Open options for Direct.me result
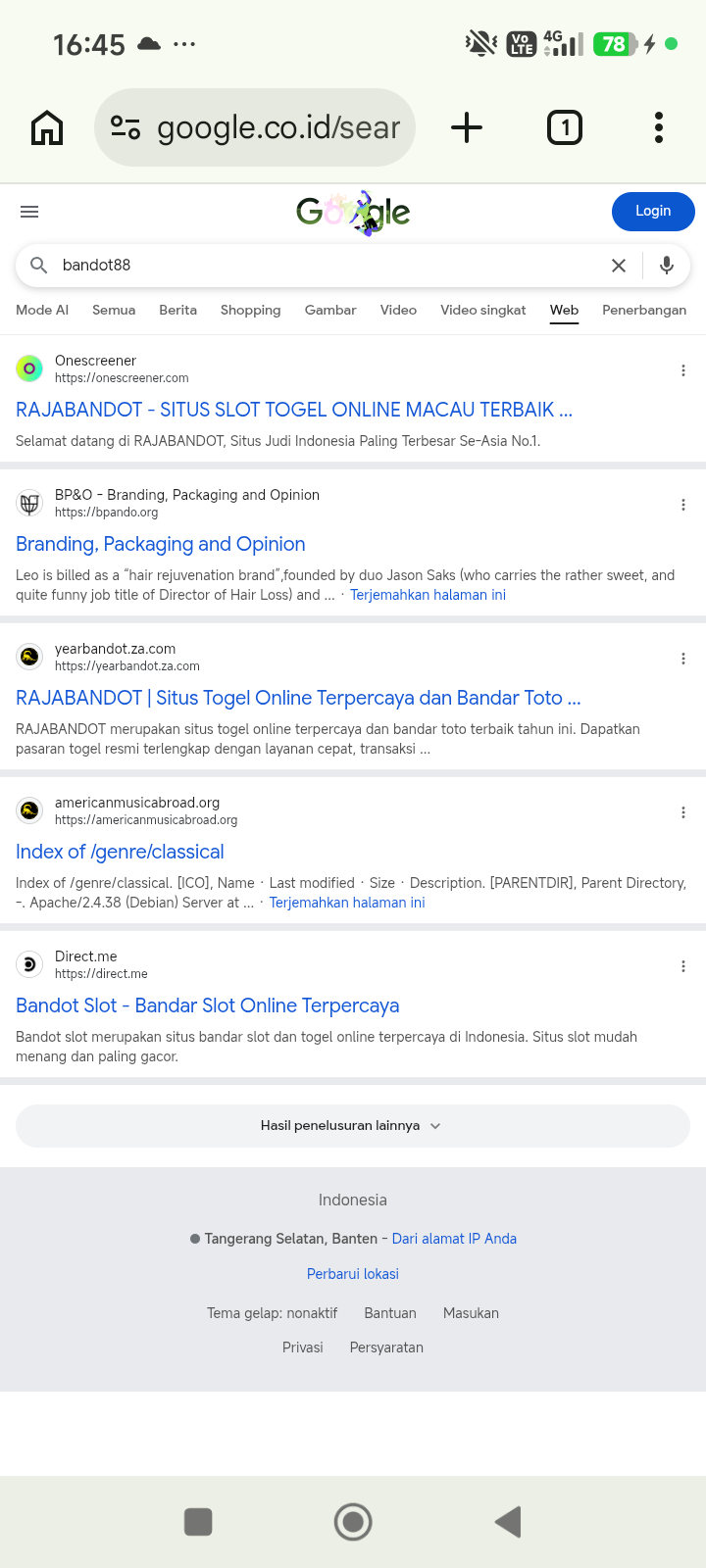Image resolution: width=706 pixels, height=1568 pixels. pos(683,966)
